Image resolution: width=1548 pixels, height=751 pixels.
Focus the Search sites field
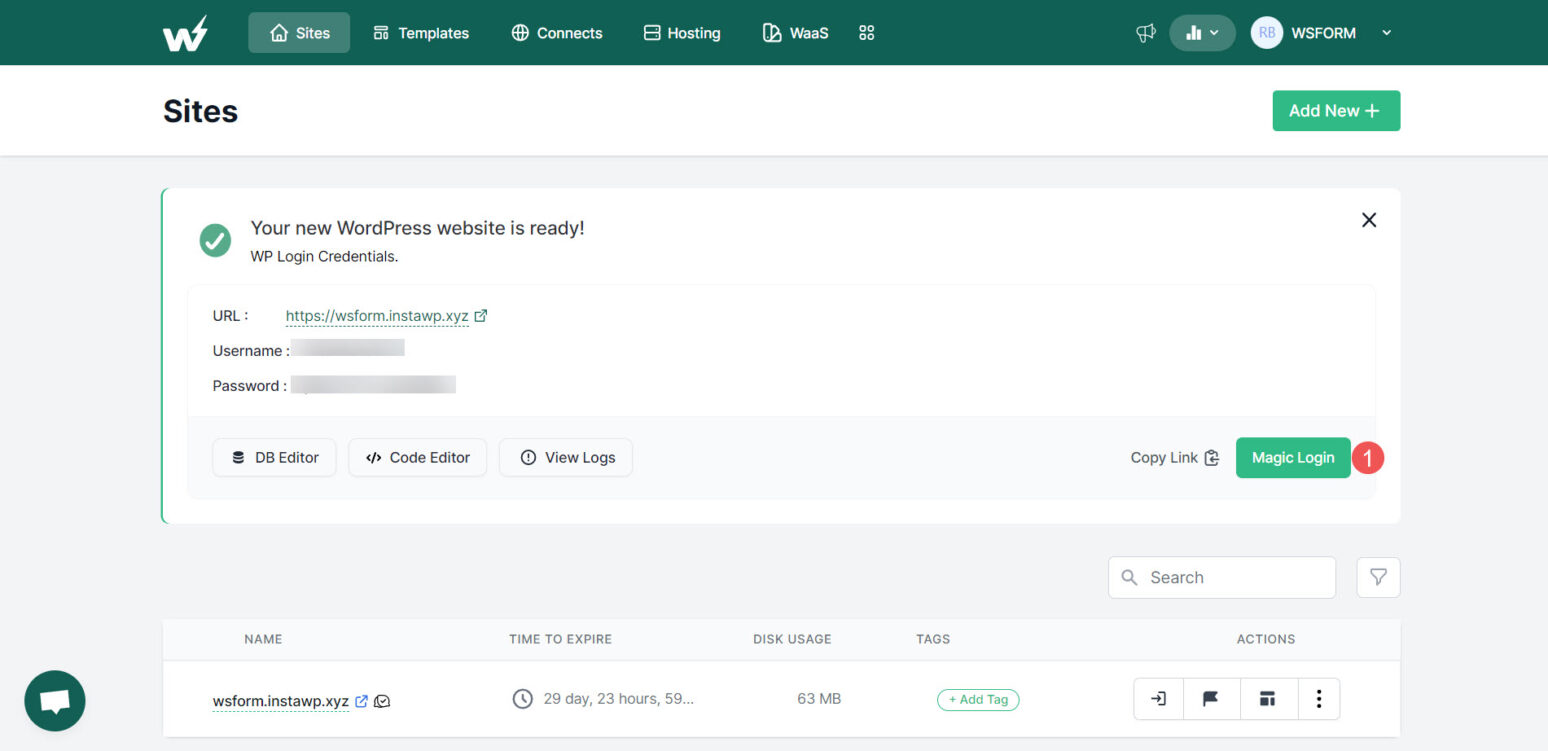pyautogui.click(x=1222, y=577)
